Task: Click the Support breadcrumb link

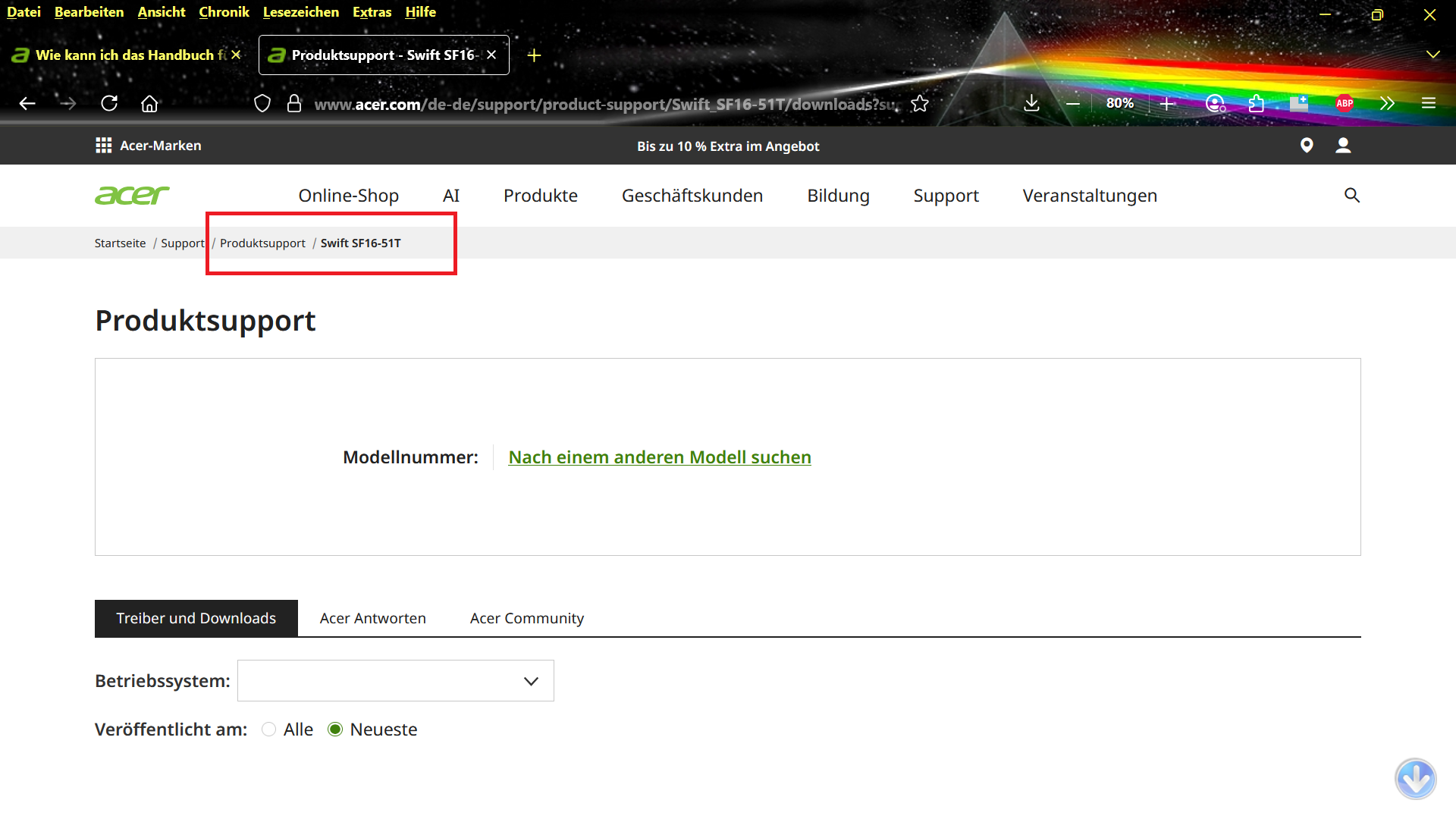Action: [183, 243]
